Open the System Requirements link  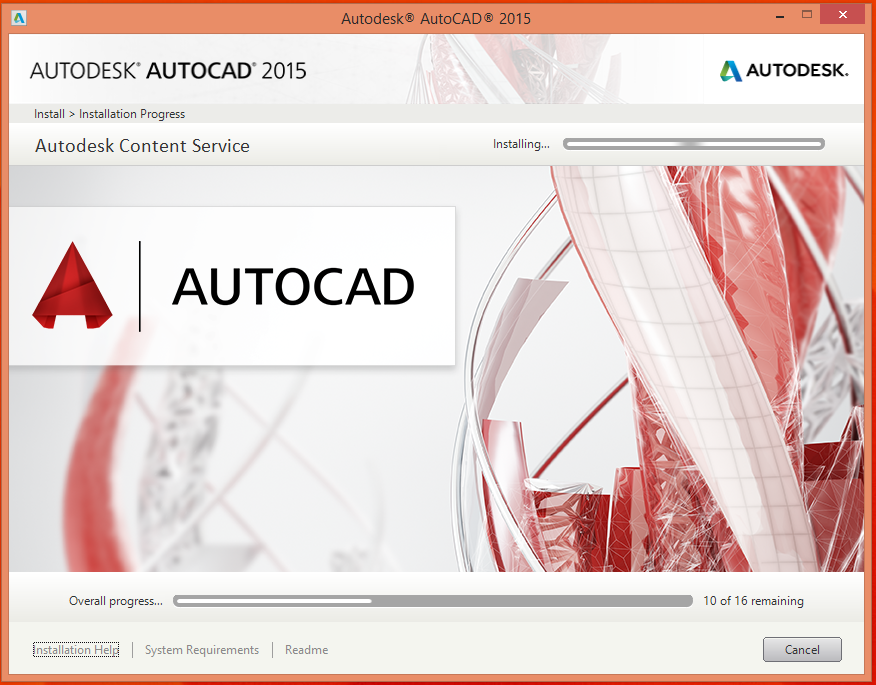tap(202, 650)
